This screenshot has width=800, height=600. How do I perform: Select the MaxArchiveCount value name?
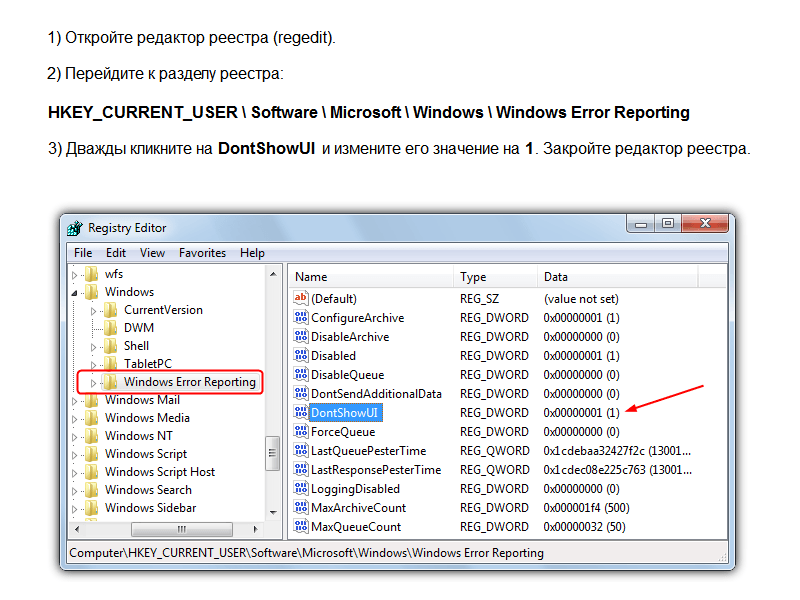(x=359, y=508)
